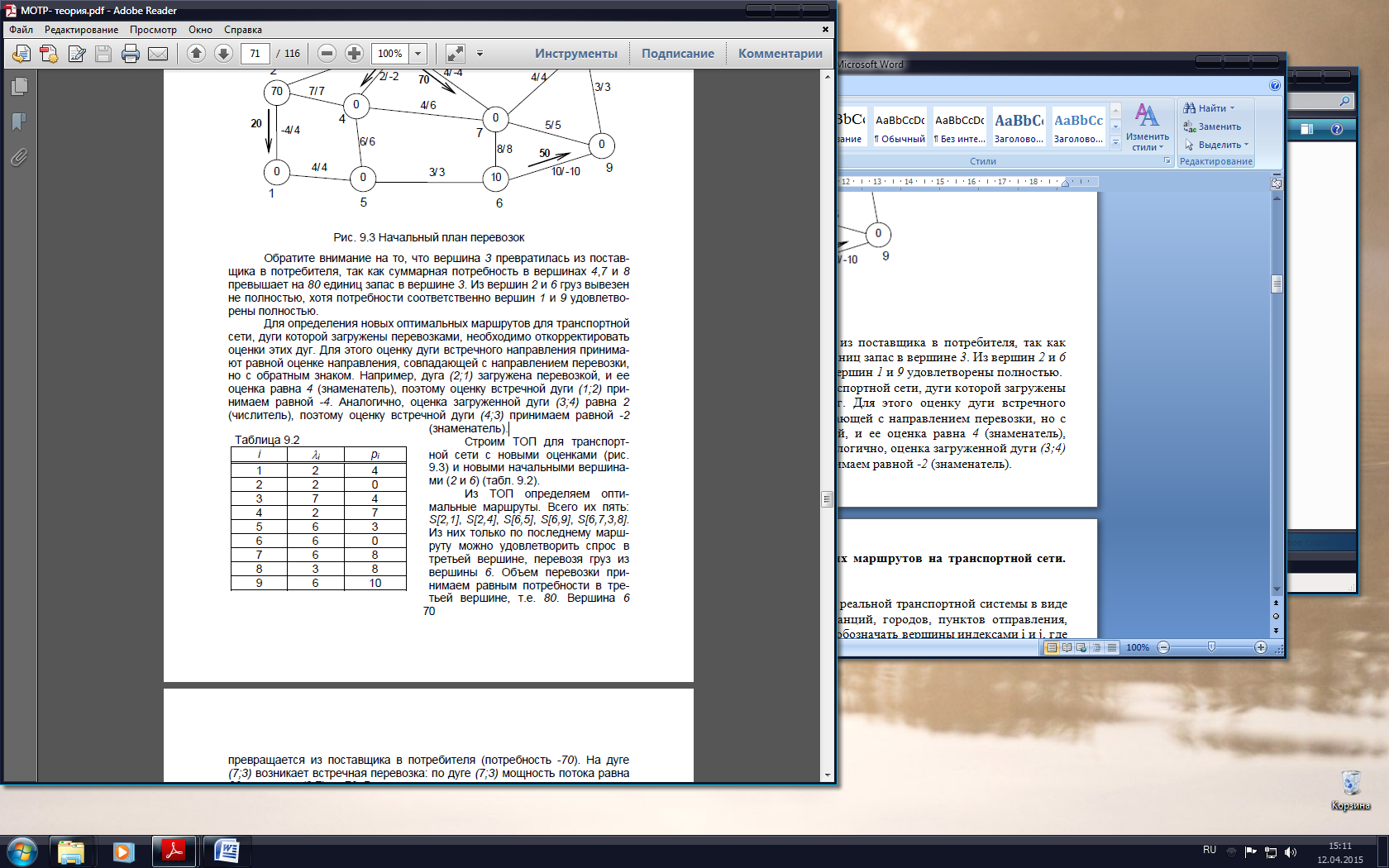Click Заменить in Word's editing group

1212,126
